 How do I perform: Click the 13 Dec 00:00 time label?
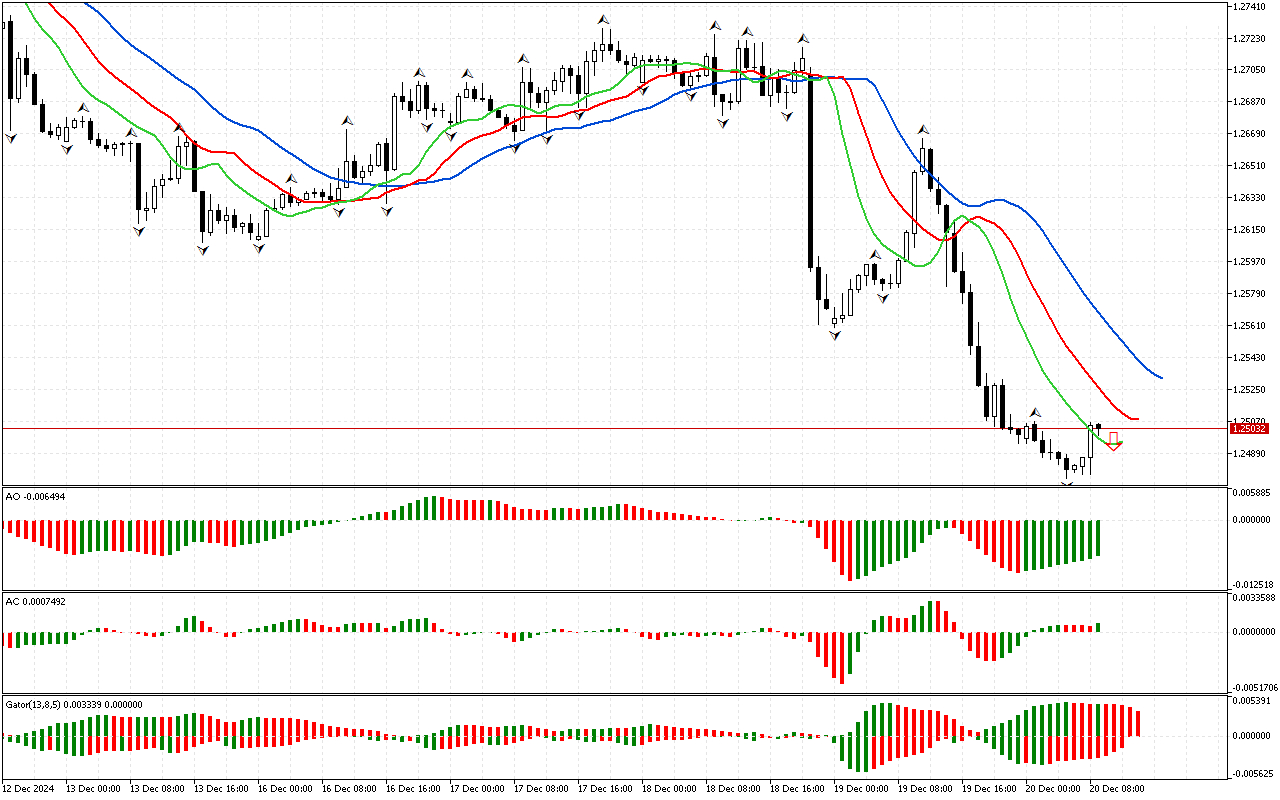[x=93, y=789]
